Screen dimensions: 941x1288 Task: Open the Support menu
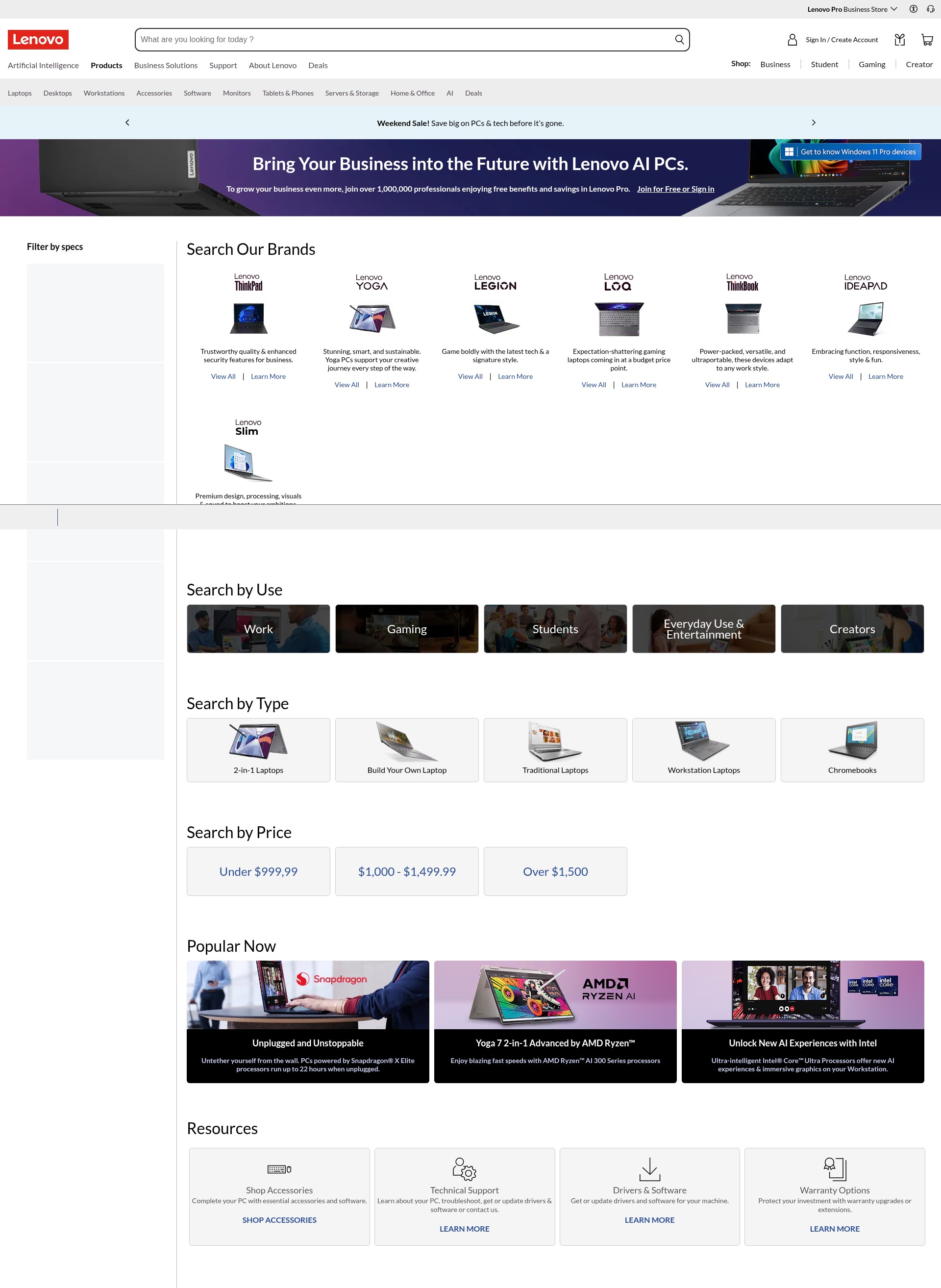(x=223, y=66)
